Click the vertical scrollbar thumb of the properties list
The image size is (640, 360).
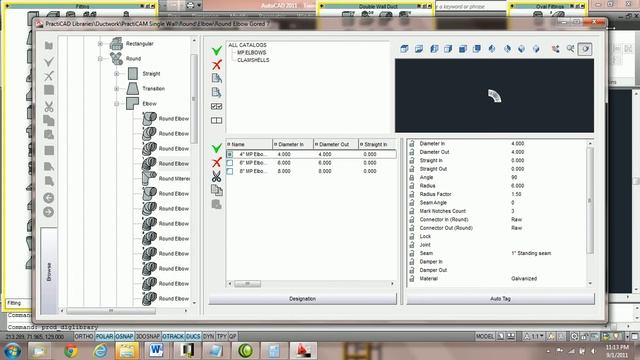(x=590, y=200)
